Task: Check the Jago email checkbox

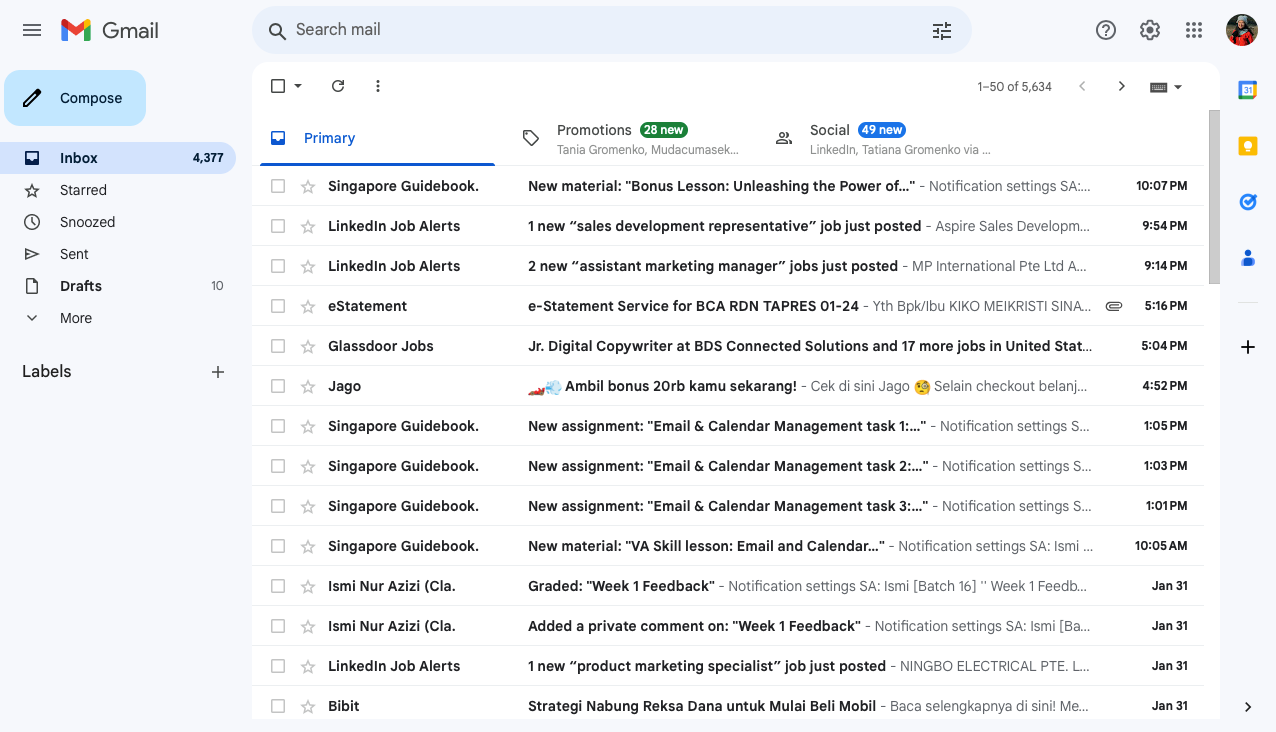Action: click(x=278, y=386)
